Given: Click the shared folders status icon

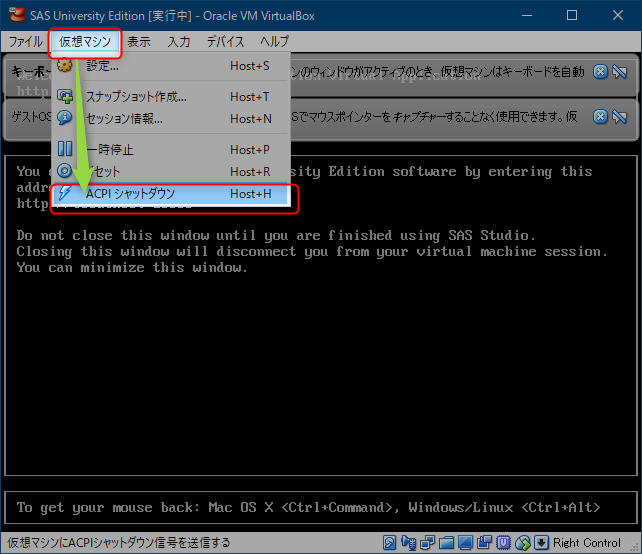Looking at the screenshot, I should tap(446, 543).
